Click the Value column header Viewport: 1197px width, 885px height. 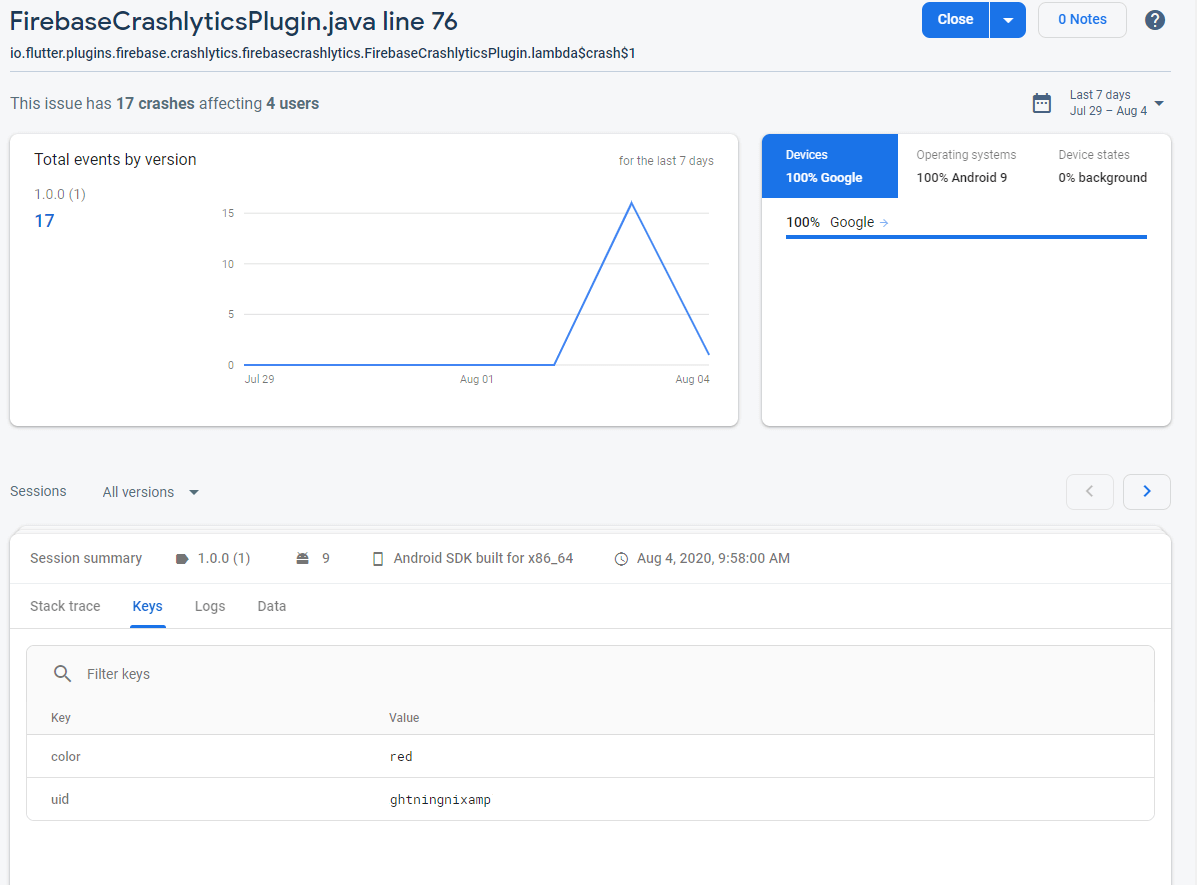(x=404, y=718)
